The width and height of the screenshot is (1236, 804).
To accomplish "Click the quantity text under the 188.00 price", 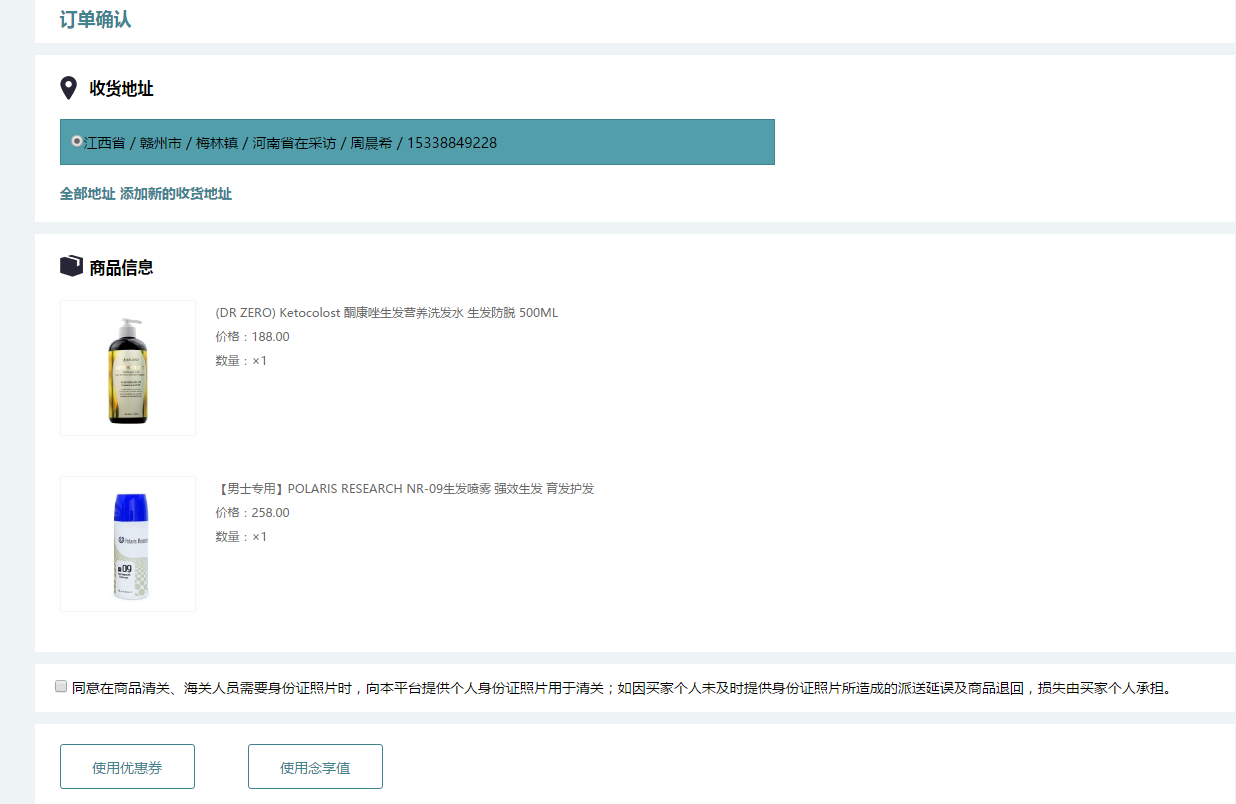I will [241, 361].
